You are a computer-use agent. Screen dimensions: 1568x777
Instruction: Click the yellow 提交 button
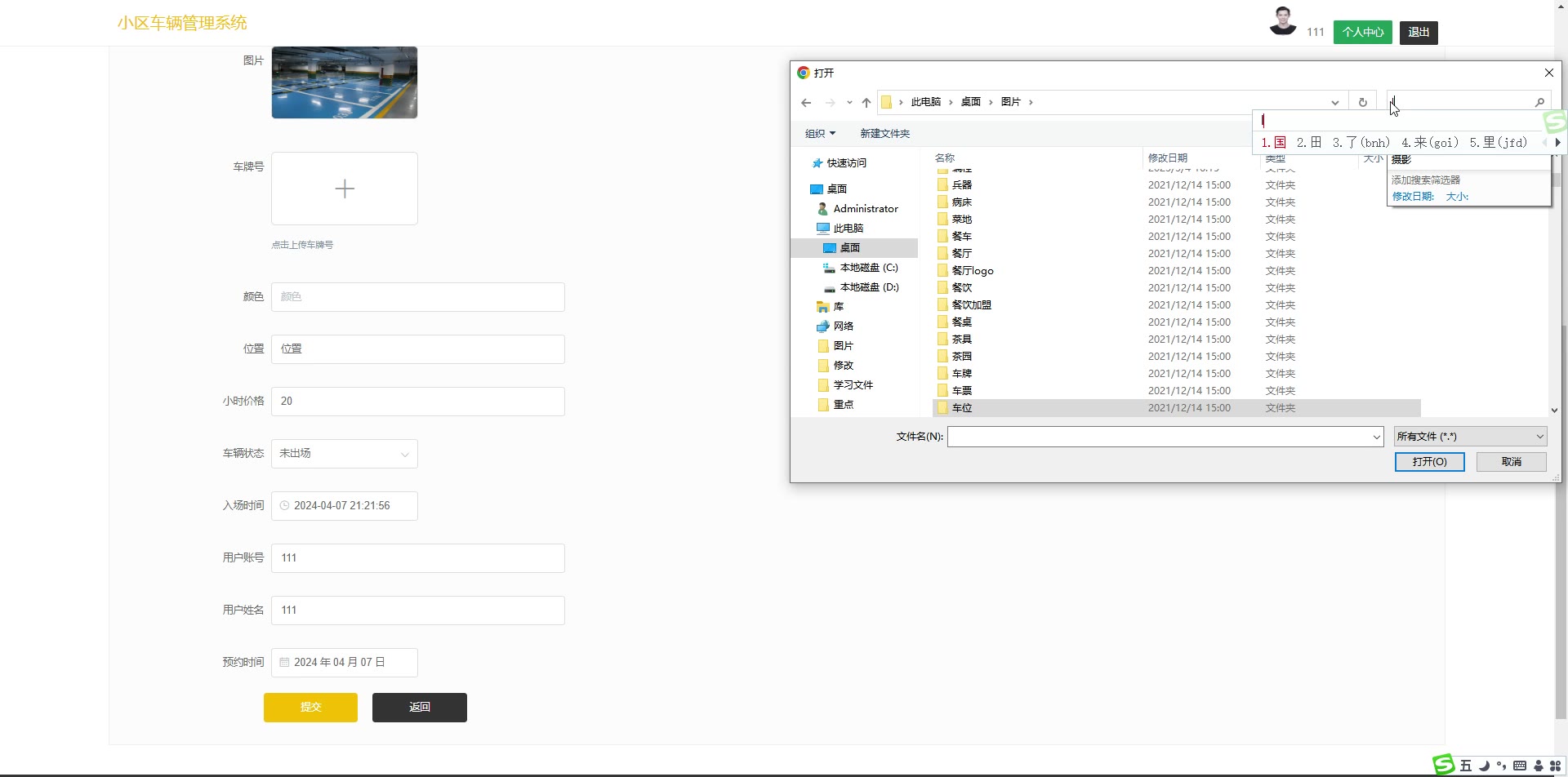pyautogui.click(x=310, y=708)
